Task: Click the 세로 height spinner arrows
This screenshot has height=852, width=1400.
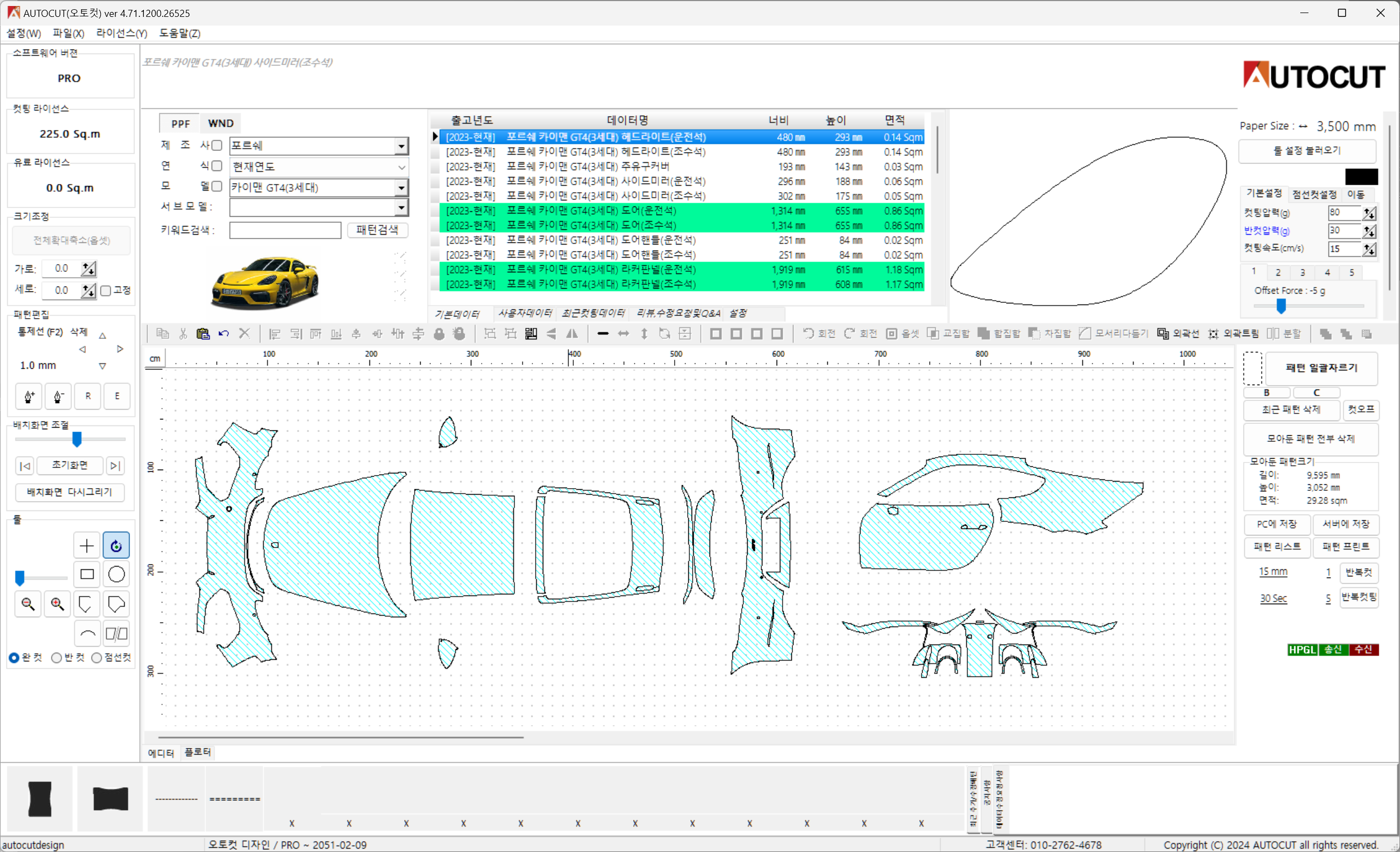Action: 89,290
